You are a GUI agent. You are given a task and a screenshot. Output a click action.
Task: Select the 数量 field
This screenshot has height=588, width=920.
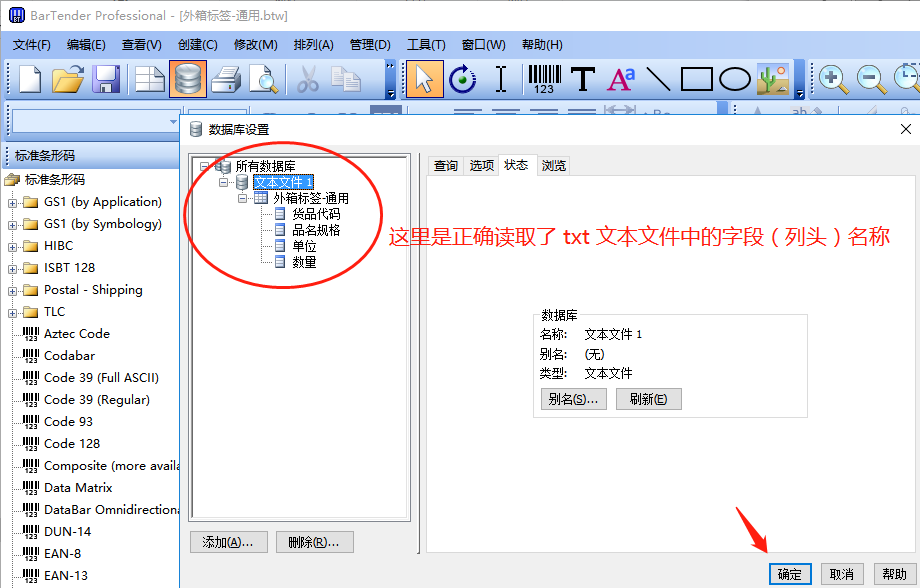[304, 262]
